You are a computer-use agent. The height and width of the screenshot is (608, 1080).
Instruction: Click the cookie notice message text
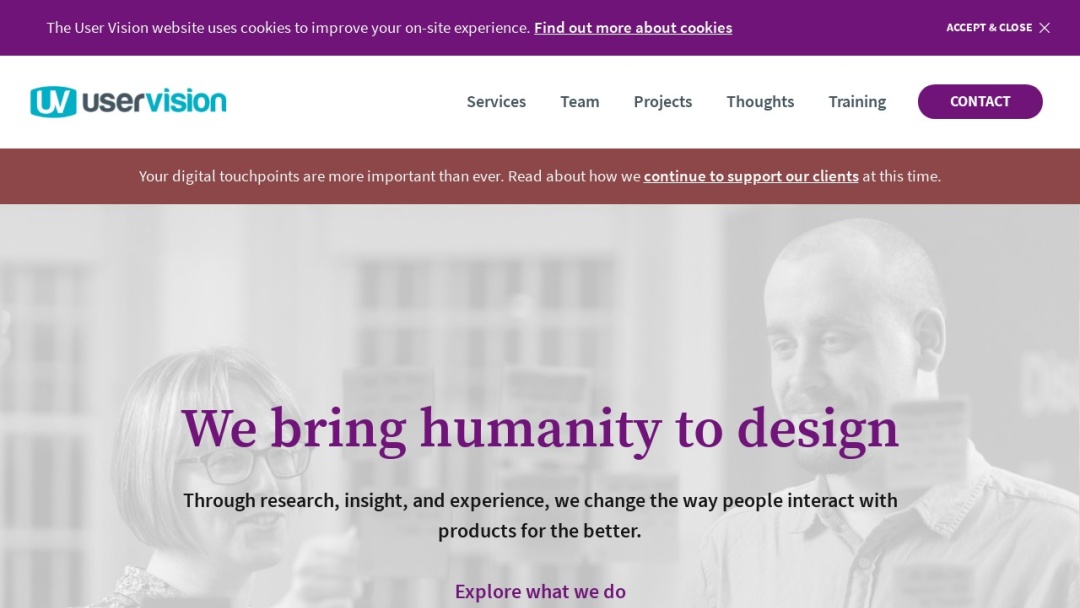[290, 27]
